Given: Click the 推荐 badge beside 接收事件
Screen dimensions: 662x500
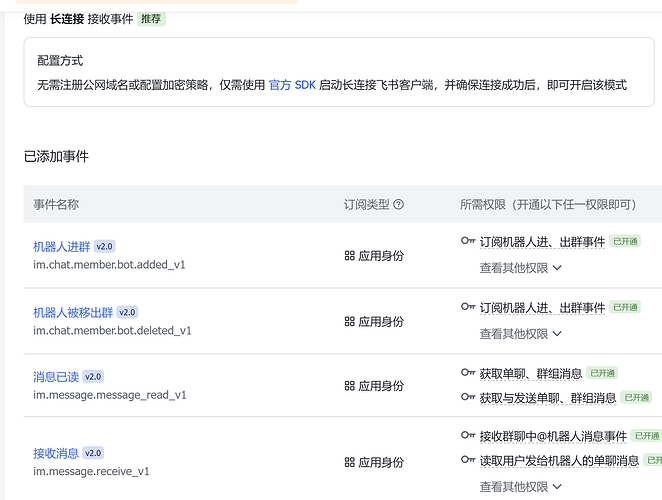Looking at the screenshot, I should click(151, 19).
